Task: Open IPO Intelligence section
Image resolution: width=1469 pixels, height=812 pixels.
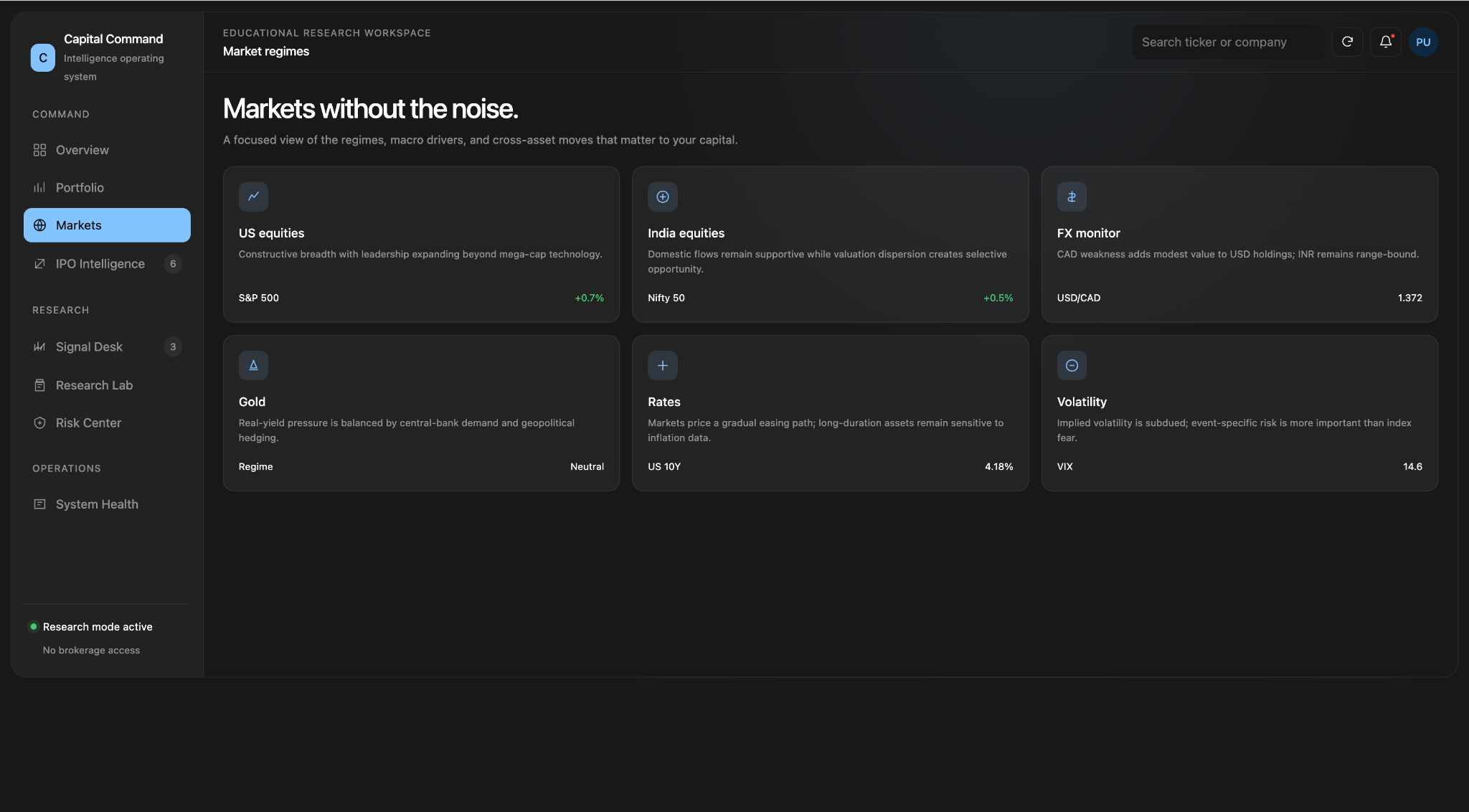Action: 107,264
